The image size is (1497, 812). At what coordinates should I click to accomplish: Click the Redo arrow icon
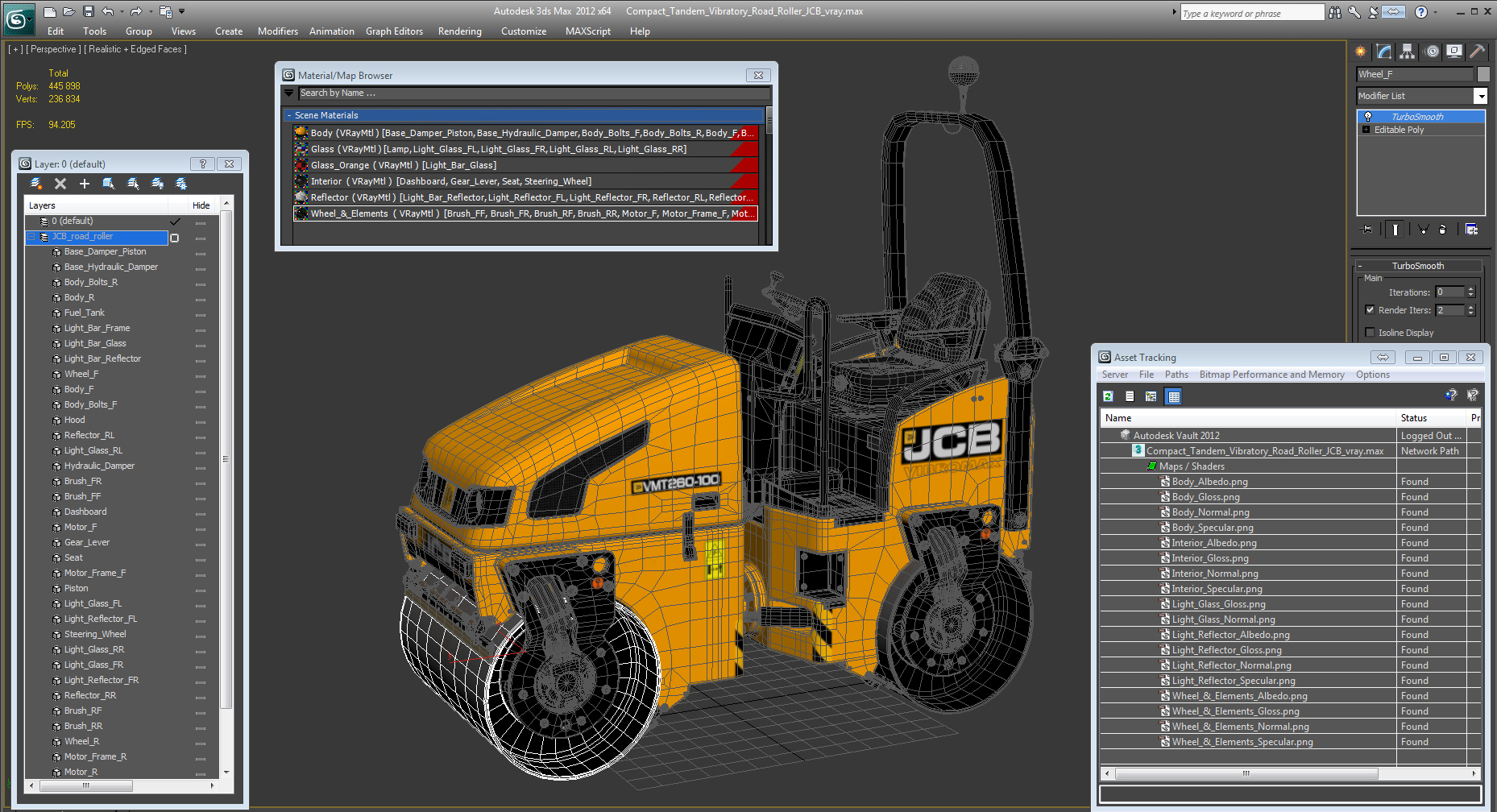point(136,11)
